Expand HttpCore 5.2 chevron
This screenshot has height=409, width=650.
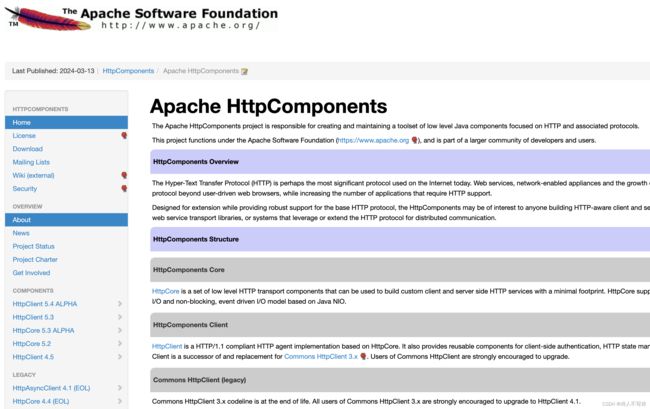pyautogui.click(x=119, y=344)
